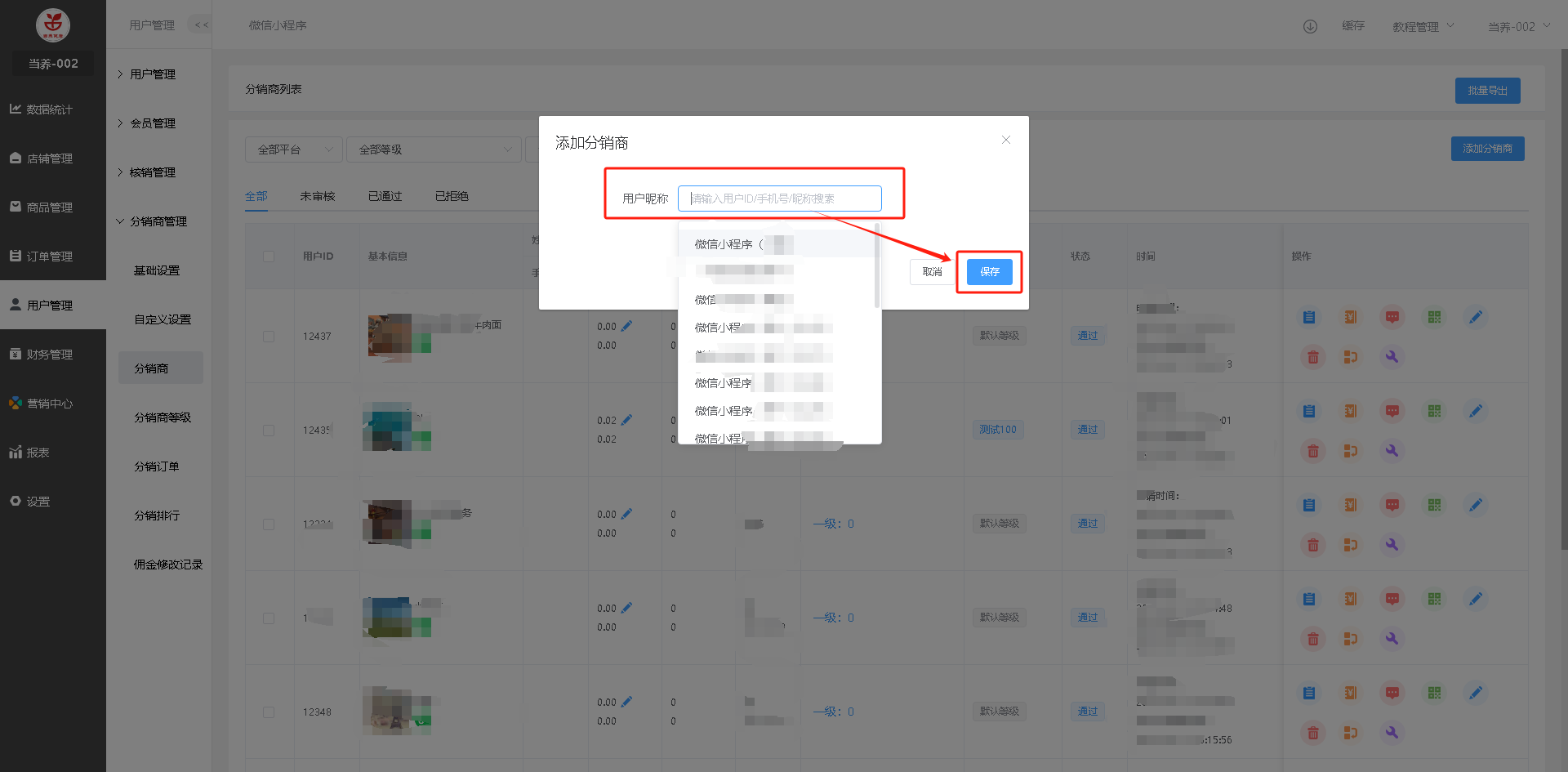
Task: Open 分销商等级 in the side menu
Action: point(163,417)
